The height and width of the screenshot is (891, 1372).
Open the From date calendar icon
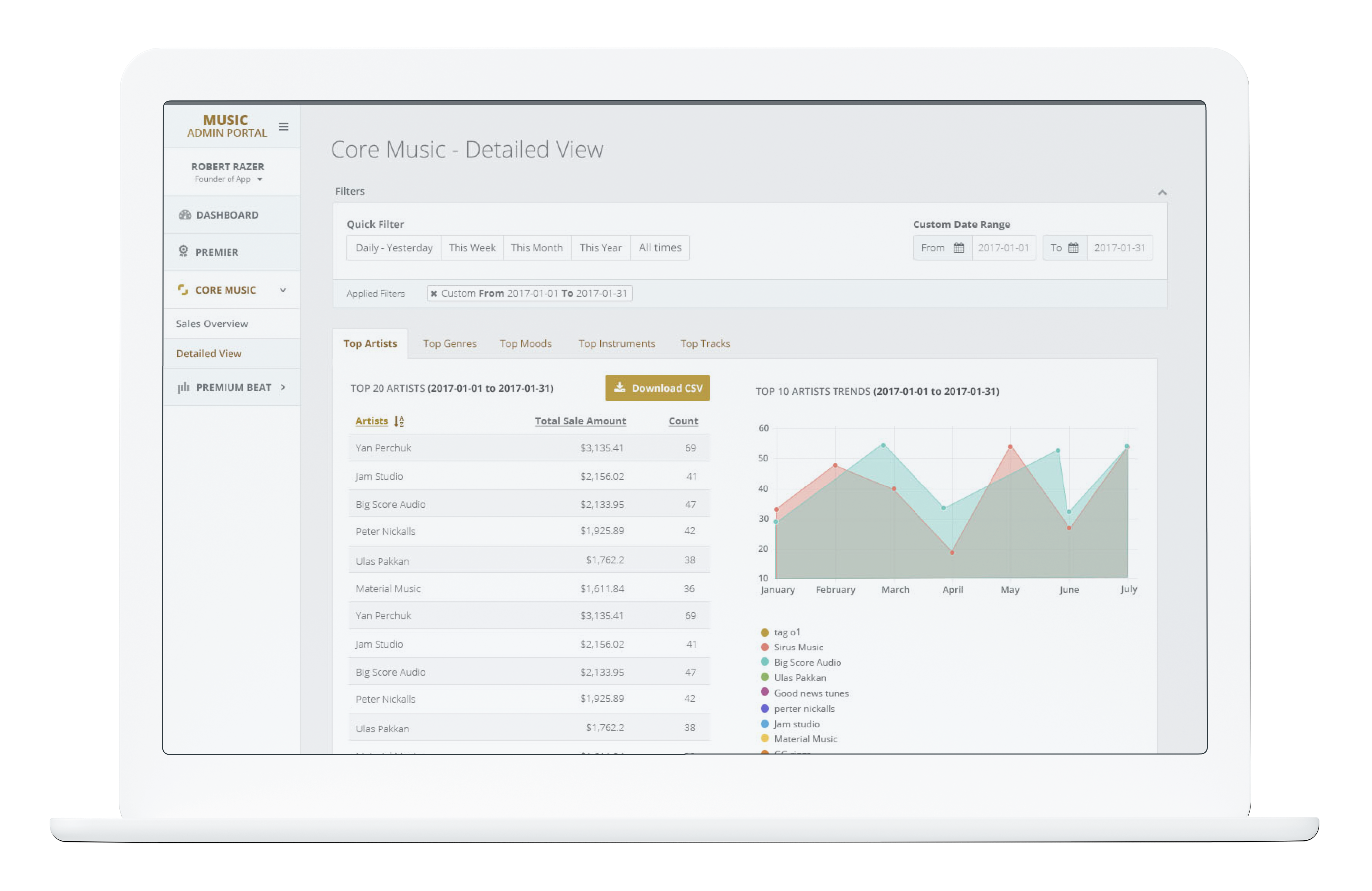tap(958, 248)
